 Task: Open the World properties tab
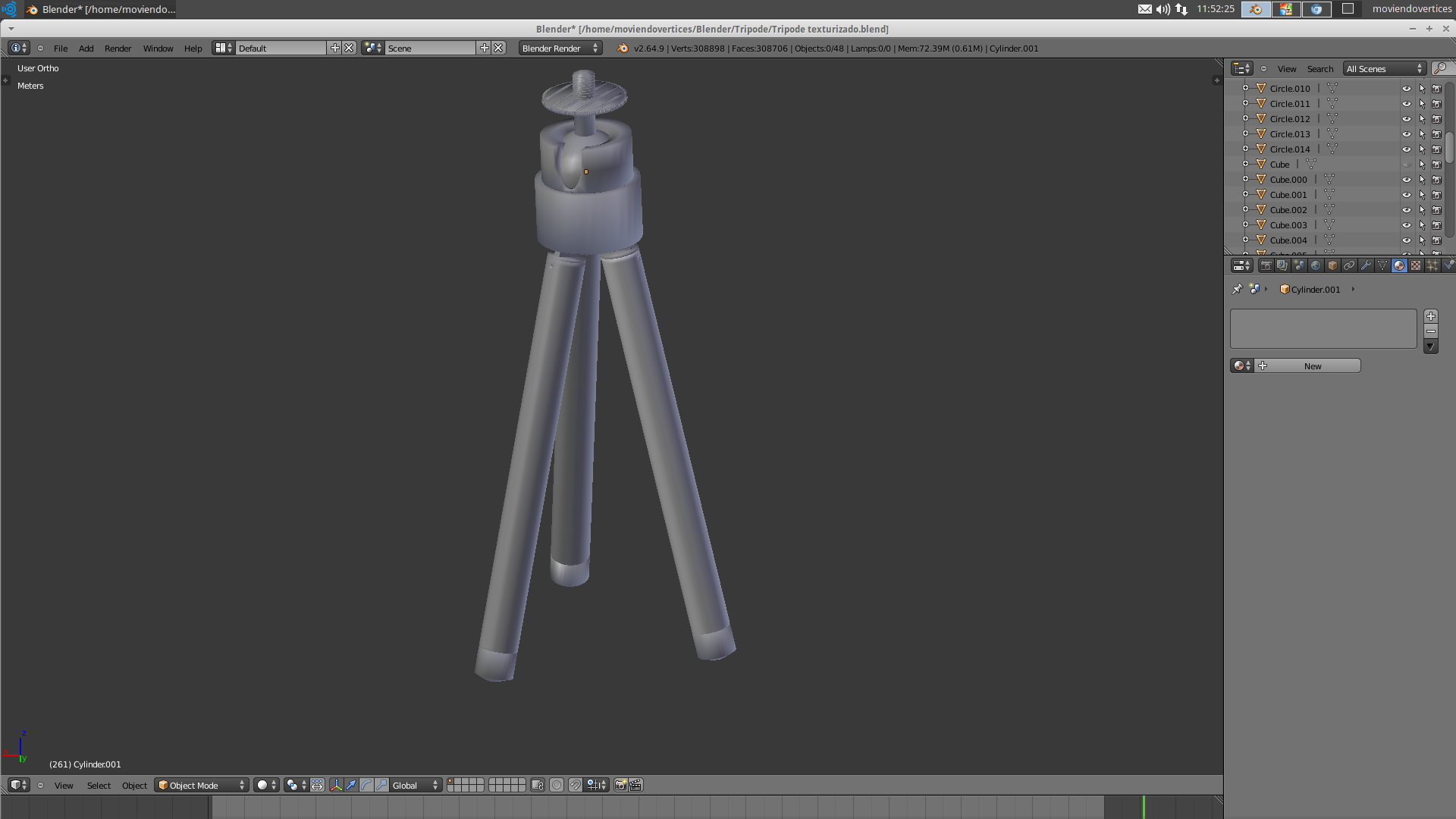(1316, 265)
